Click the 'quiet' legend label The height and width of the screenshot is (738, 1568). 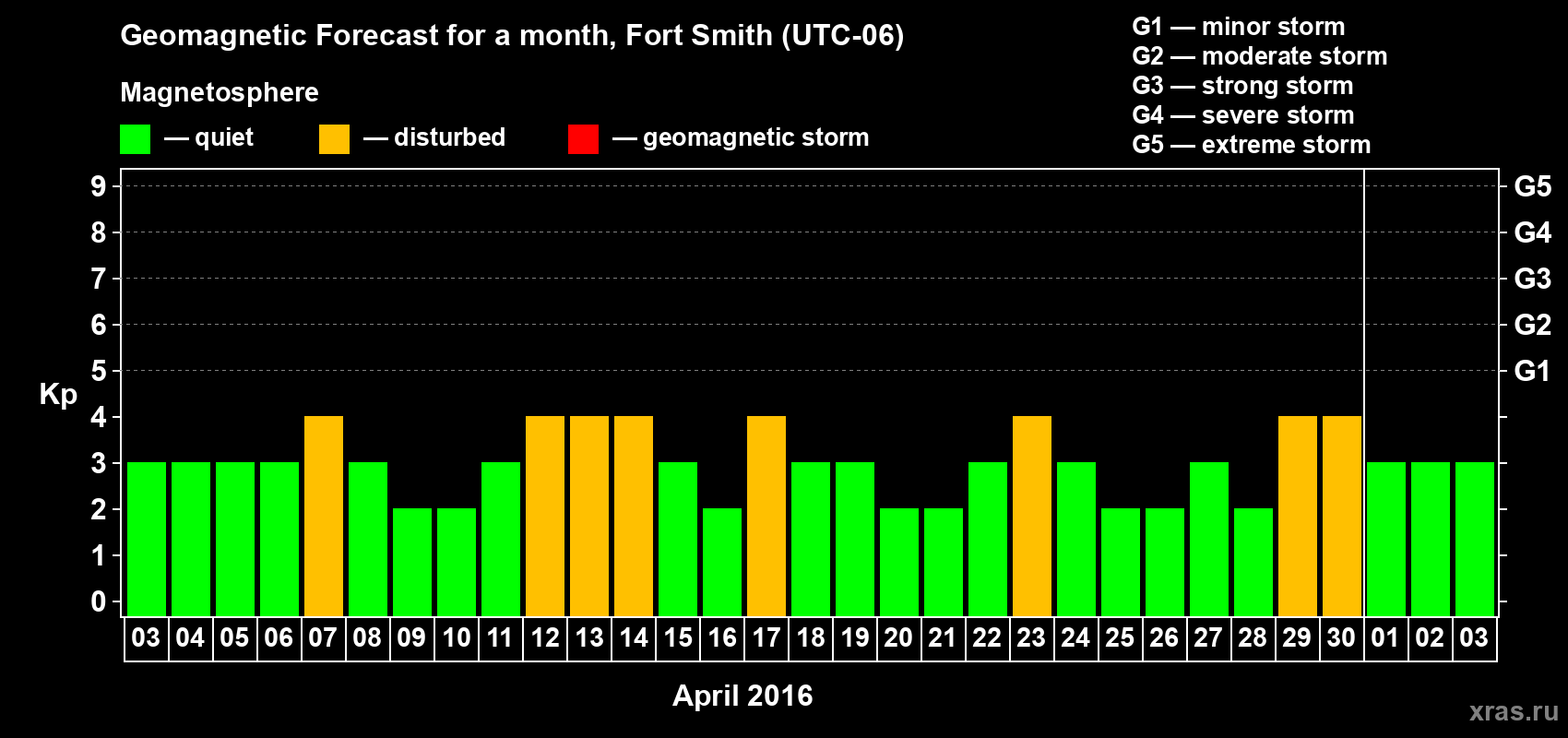coord(224,138)
